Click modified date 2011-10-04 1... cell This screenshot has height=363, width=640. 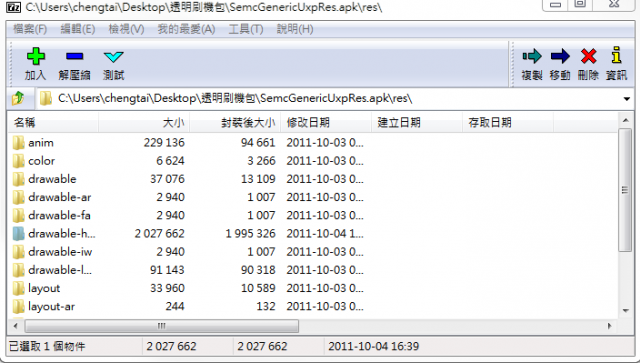[x=325, y=234]
